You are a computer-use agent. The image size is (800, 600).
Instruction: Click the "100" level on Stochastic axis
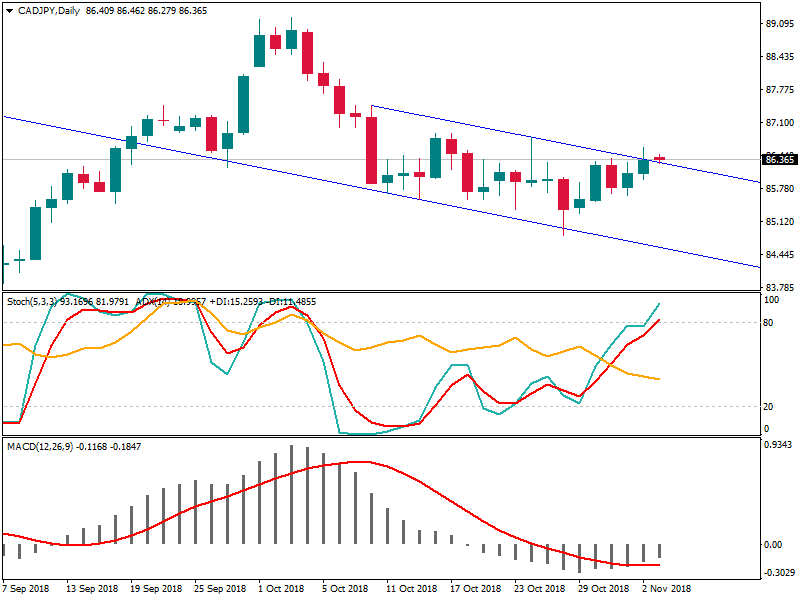(771, 300)
